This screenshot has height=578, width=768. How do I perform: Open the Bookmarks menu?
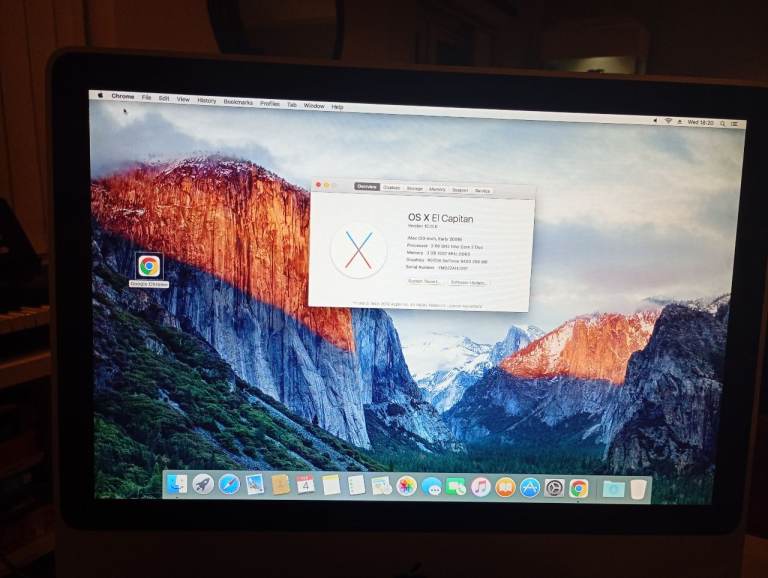pyautogui.click(x=238, y=102)
